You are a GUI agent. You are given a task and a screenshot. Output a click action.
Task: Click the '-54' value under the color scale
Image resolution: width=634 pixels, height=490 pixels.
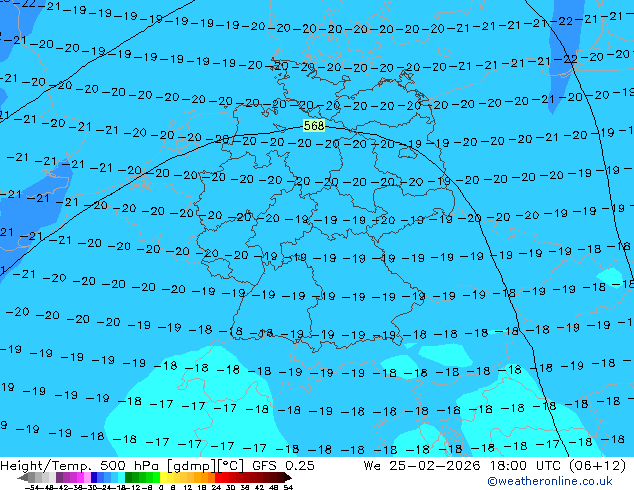click(32, 487)
